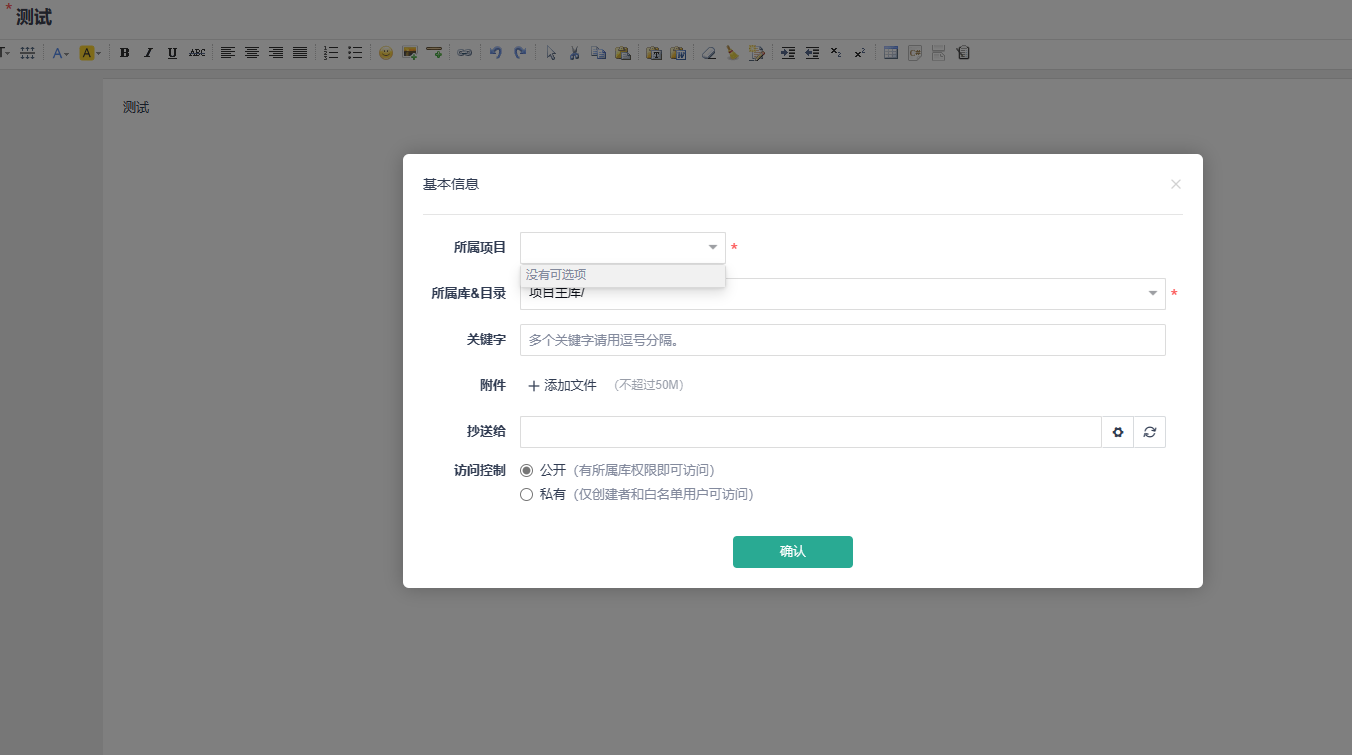Click the gear icon beside 抄送给 field
The height and width of the screenshot is (755, 1352).
pos(1118,432)
